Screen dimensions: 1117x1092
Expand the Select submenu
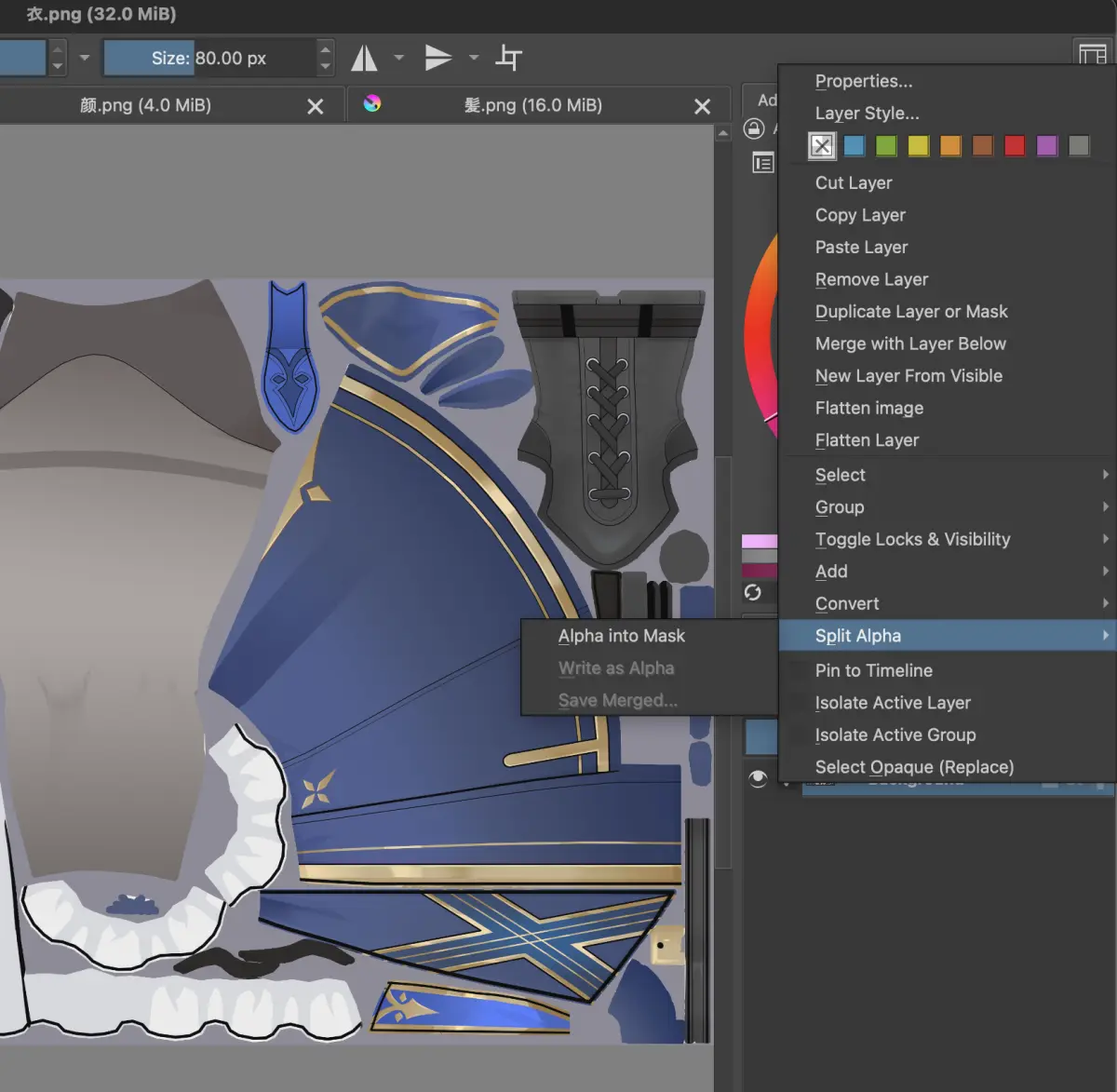click(x=947, y=475)
